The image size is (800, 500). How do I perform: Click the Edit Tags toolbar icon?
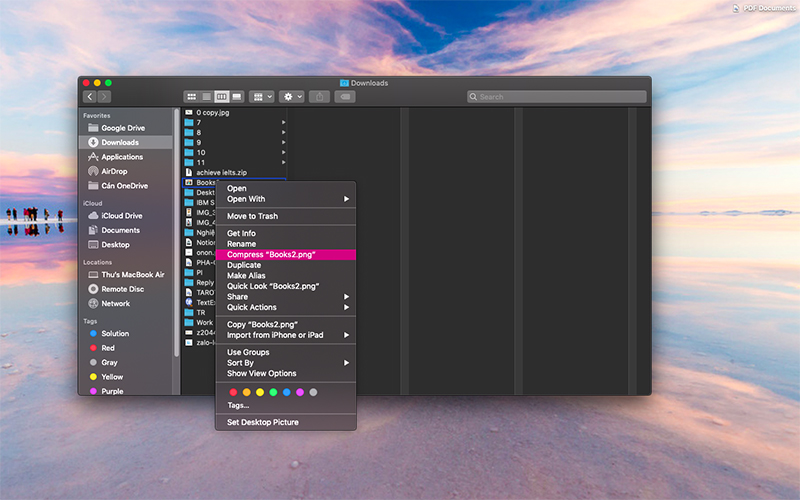344,97
